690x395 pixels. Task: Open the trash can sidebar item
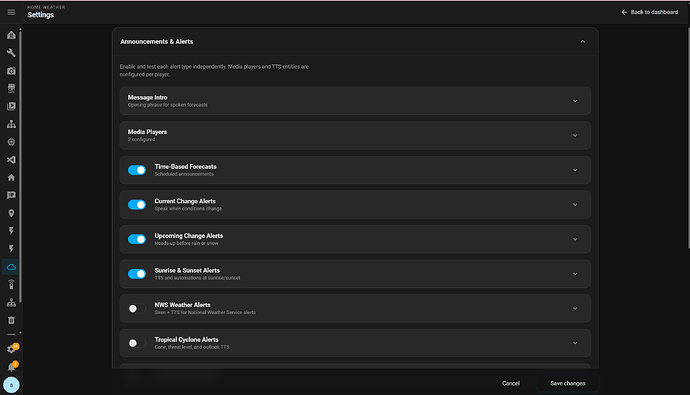tap(11, 320)
